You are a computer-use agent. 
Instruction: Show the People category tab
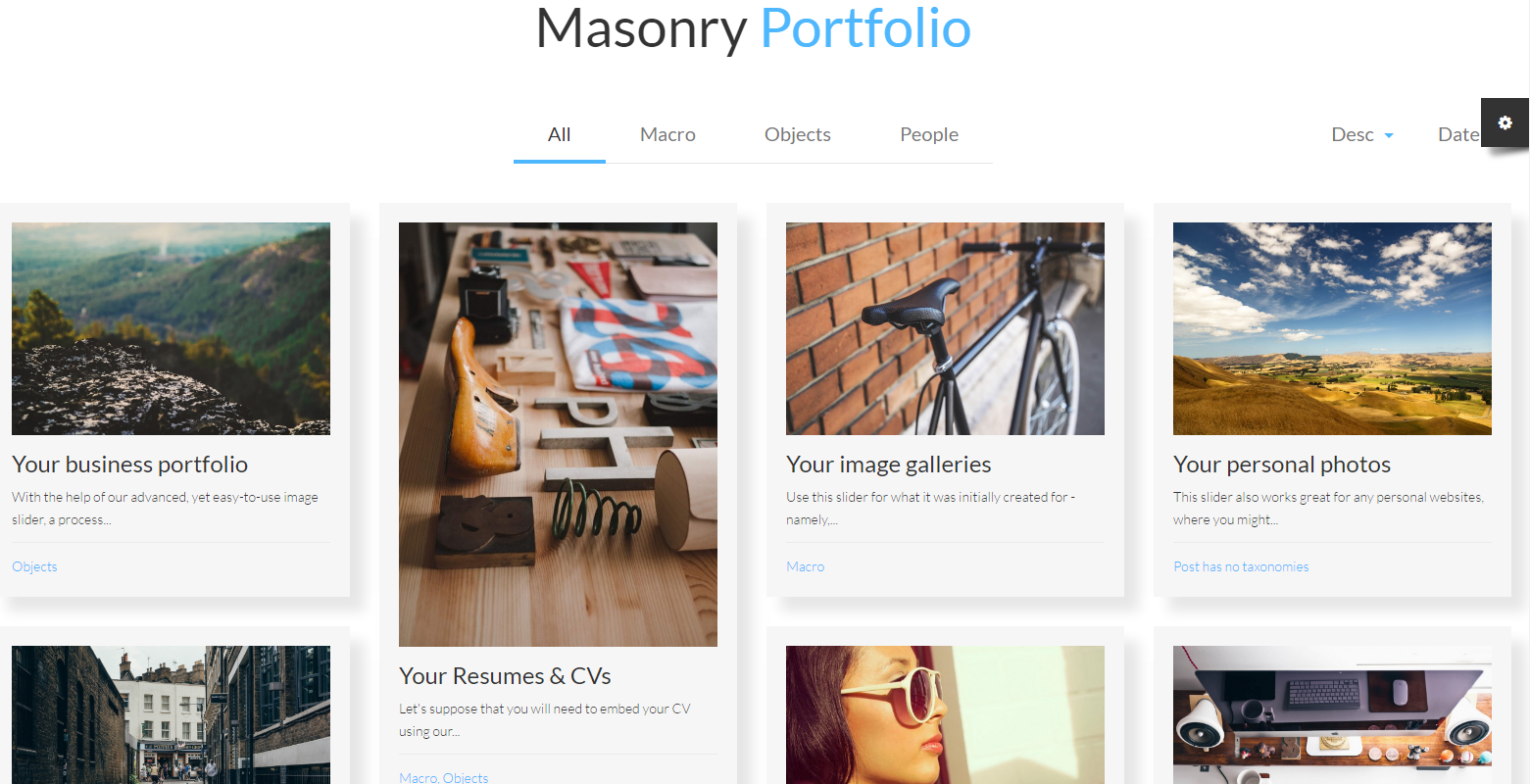point(929,135)
